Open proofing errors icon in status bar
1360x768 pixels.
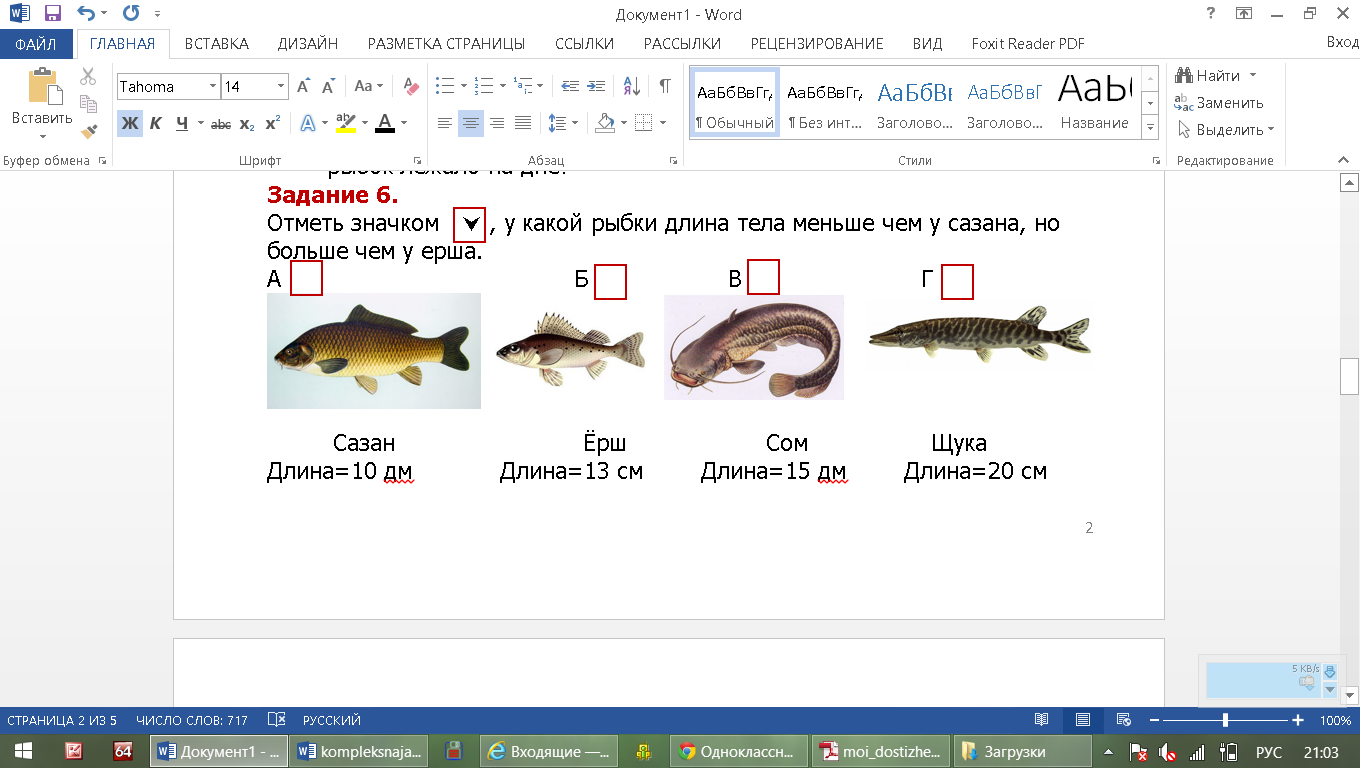point(277,720)
